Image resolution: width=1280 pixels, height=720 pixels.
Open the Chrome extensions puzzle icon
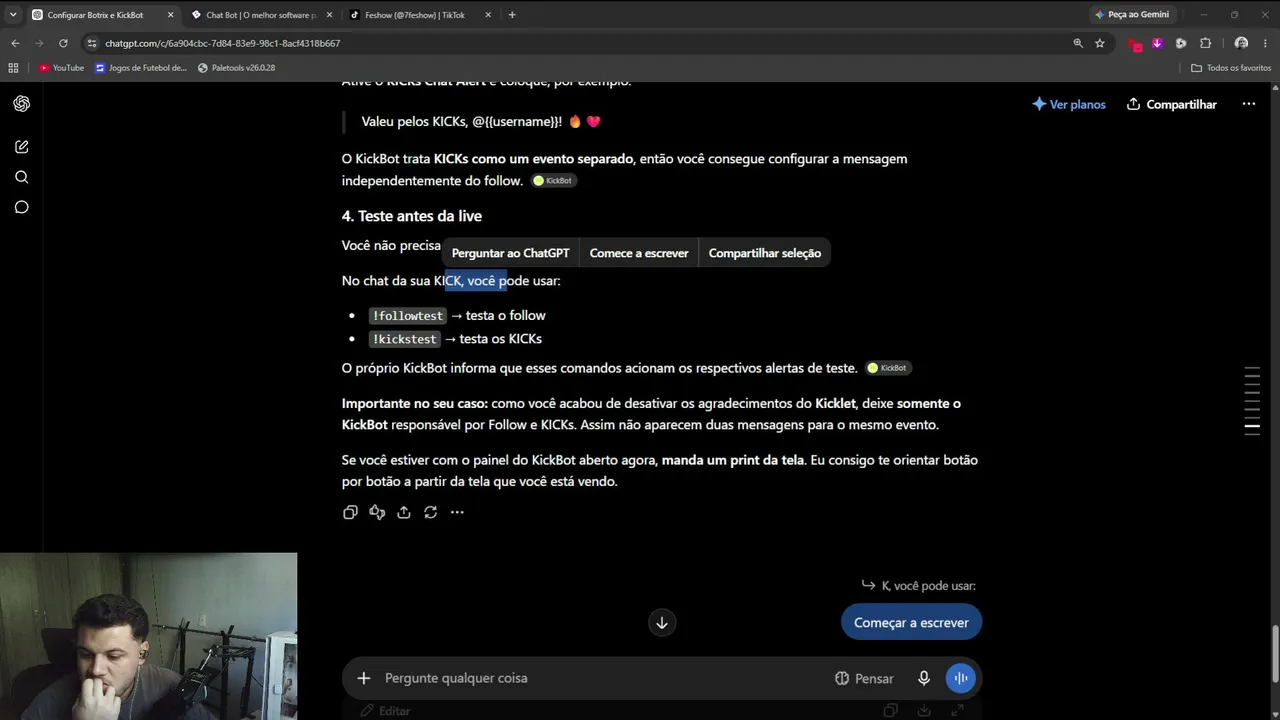point(1205,43)
